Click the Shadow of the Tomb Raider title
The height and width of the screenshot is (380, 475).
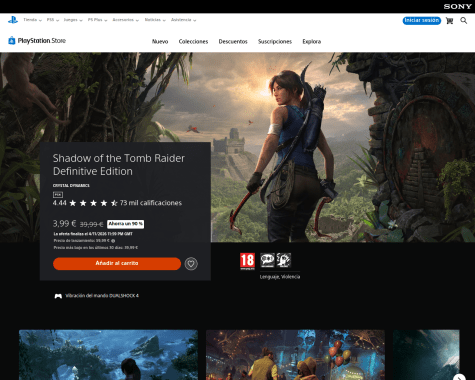pos(119,165)
